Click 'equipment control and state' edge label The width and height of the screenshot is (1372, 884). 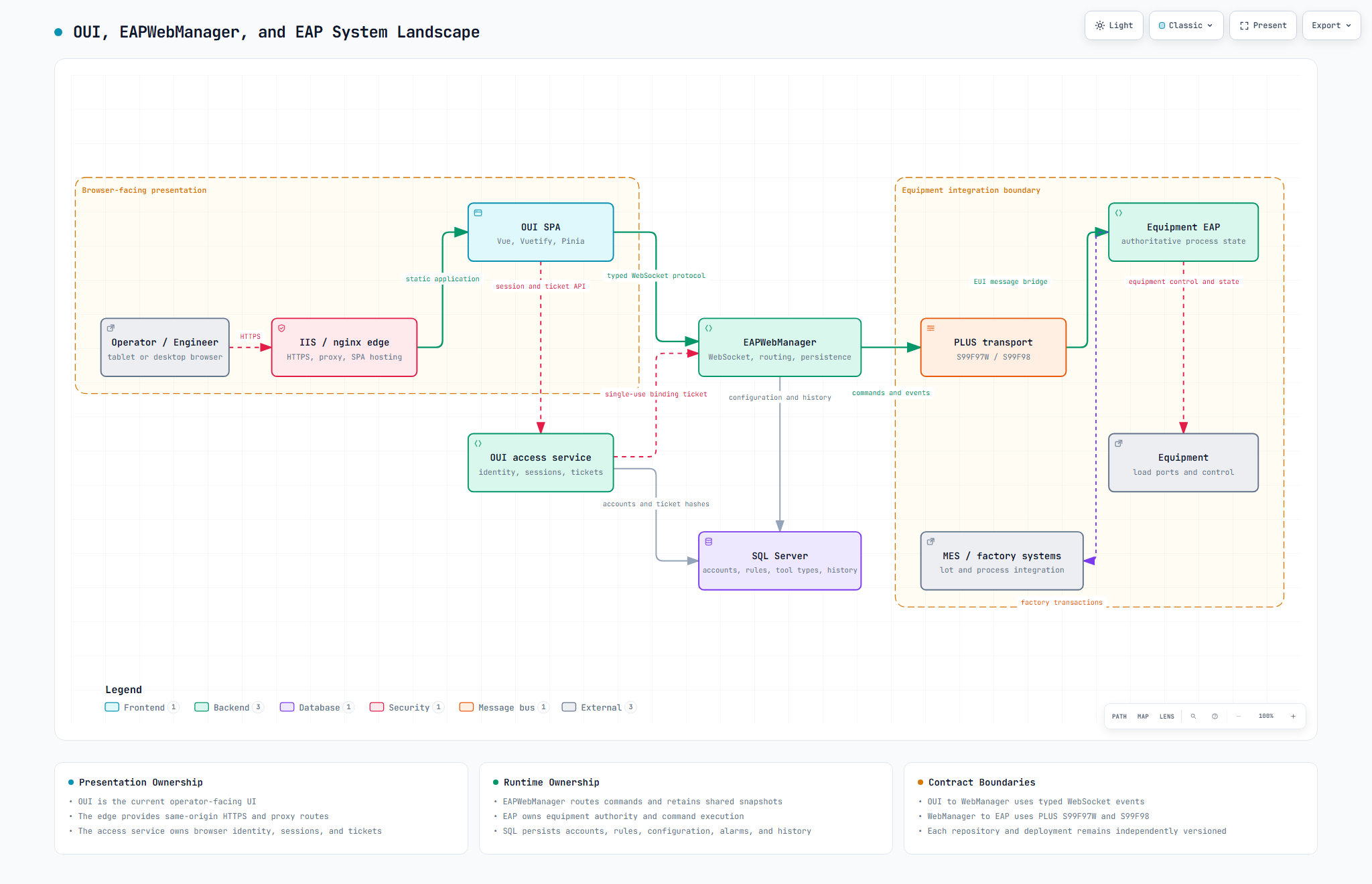[1184, 282]
